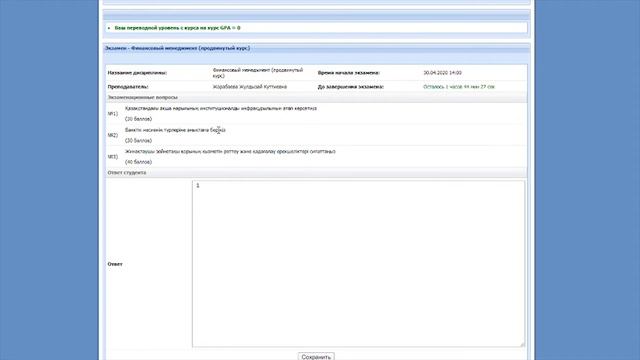Click the discipline name value Финансовый менеджмент
The width and height of the screenshot is (640, 360).
pos(258,73)
